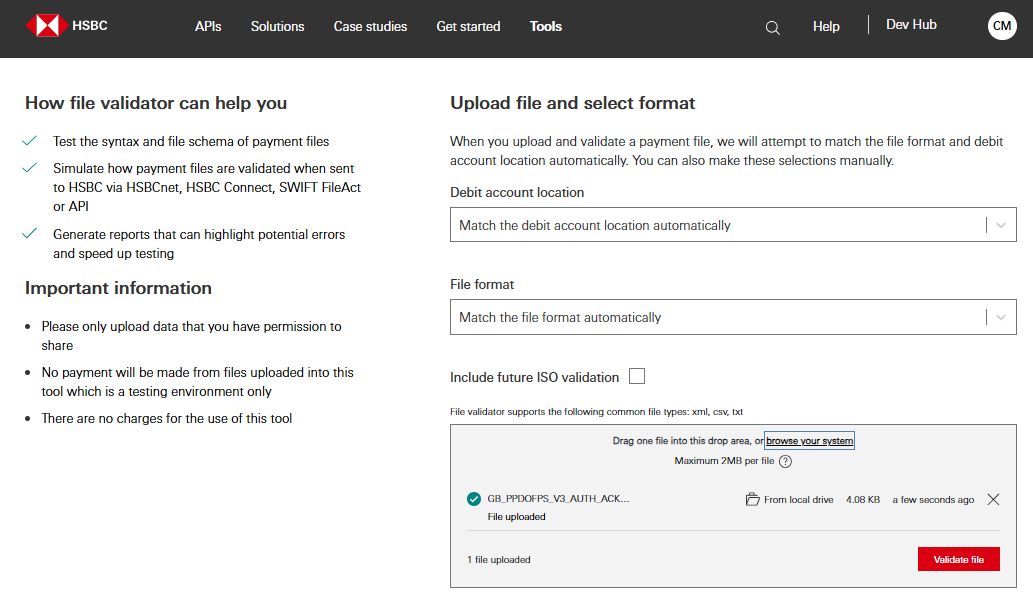Enable Include future ISO validation
The image size is (1033, 605).
[637, 376]
